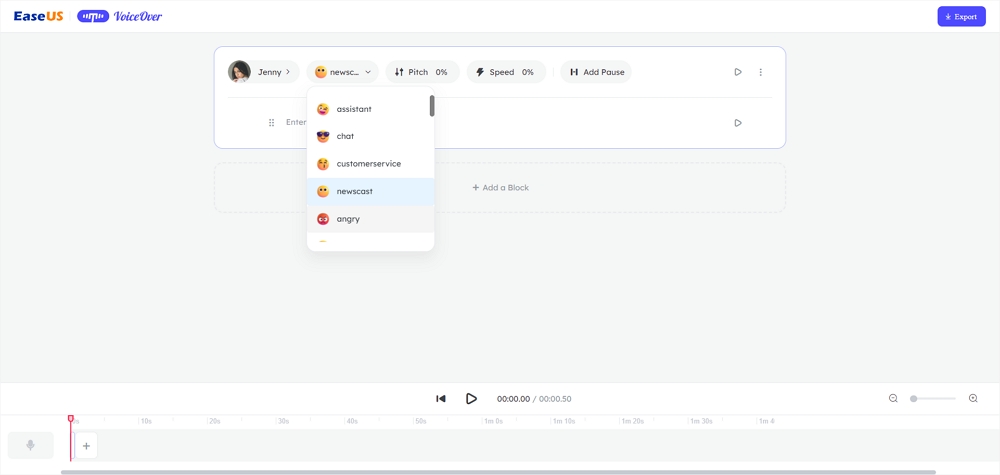Click the timeline zoom slider
This screenshot has width=1000, height=475.
[933, 398]
